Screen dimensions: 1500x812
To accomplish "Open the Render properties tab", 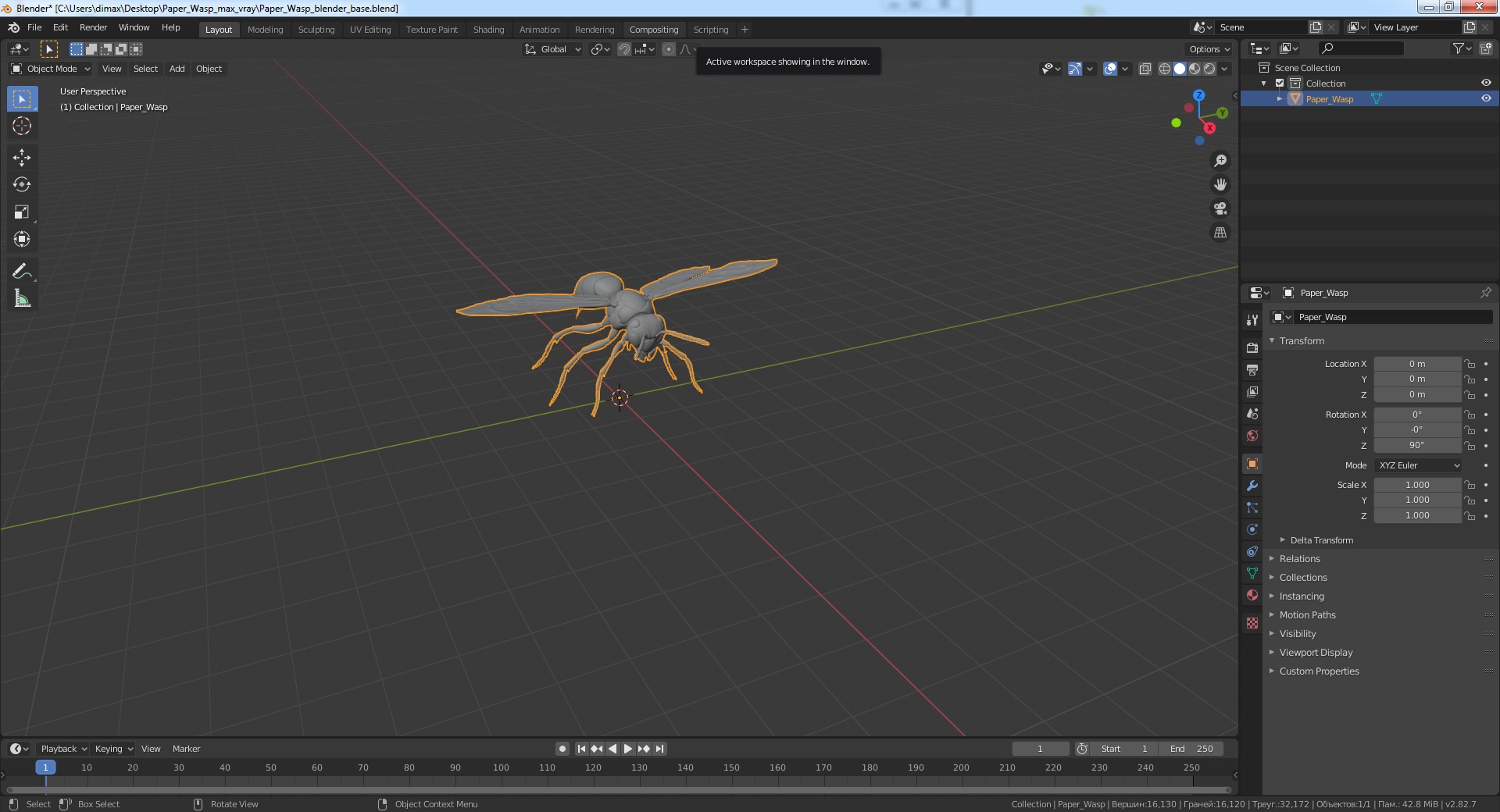I will (1252, 347).
